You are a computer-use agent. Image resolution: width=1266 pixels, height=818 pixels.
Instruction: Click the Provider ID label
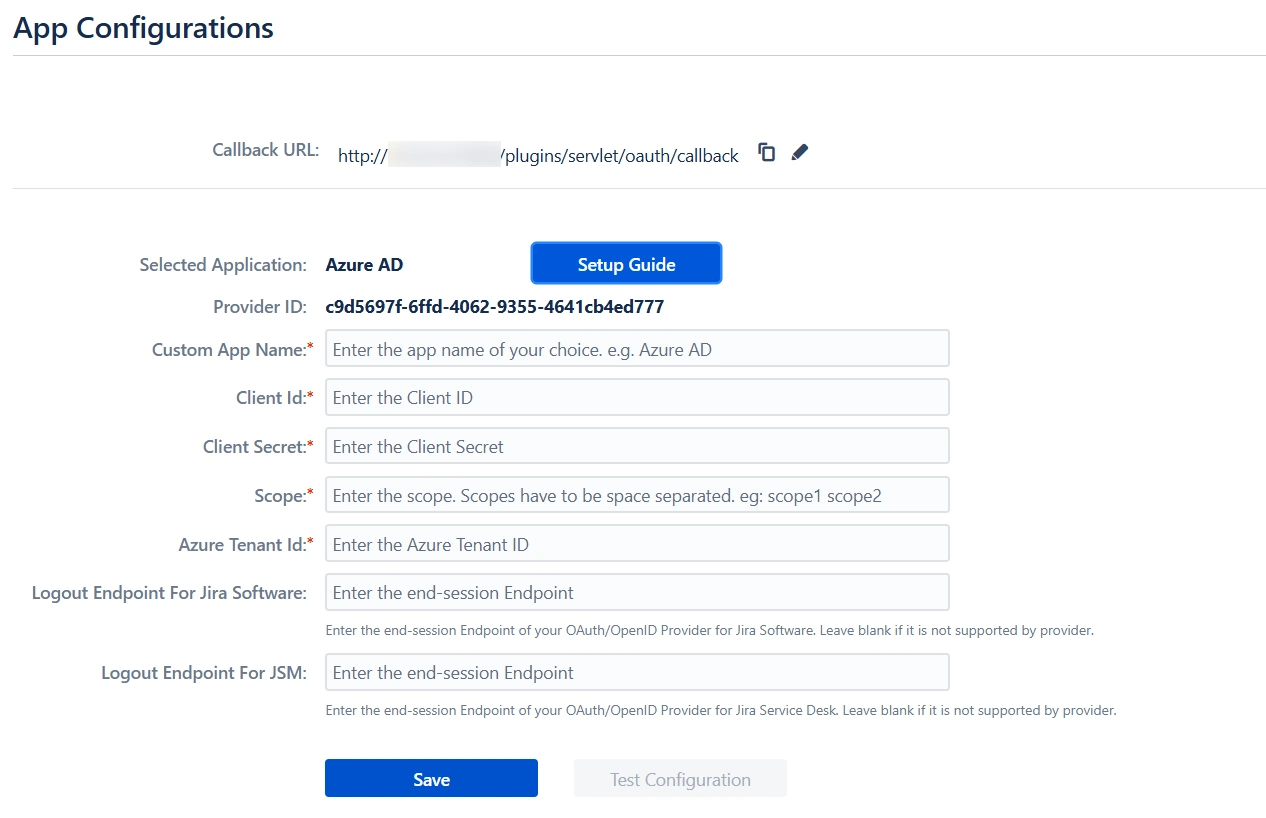pos(260,307)
